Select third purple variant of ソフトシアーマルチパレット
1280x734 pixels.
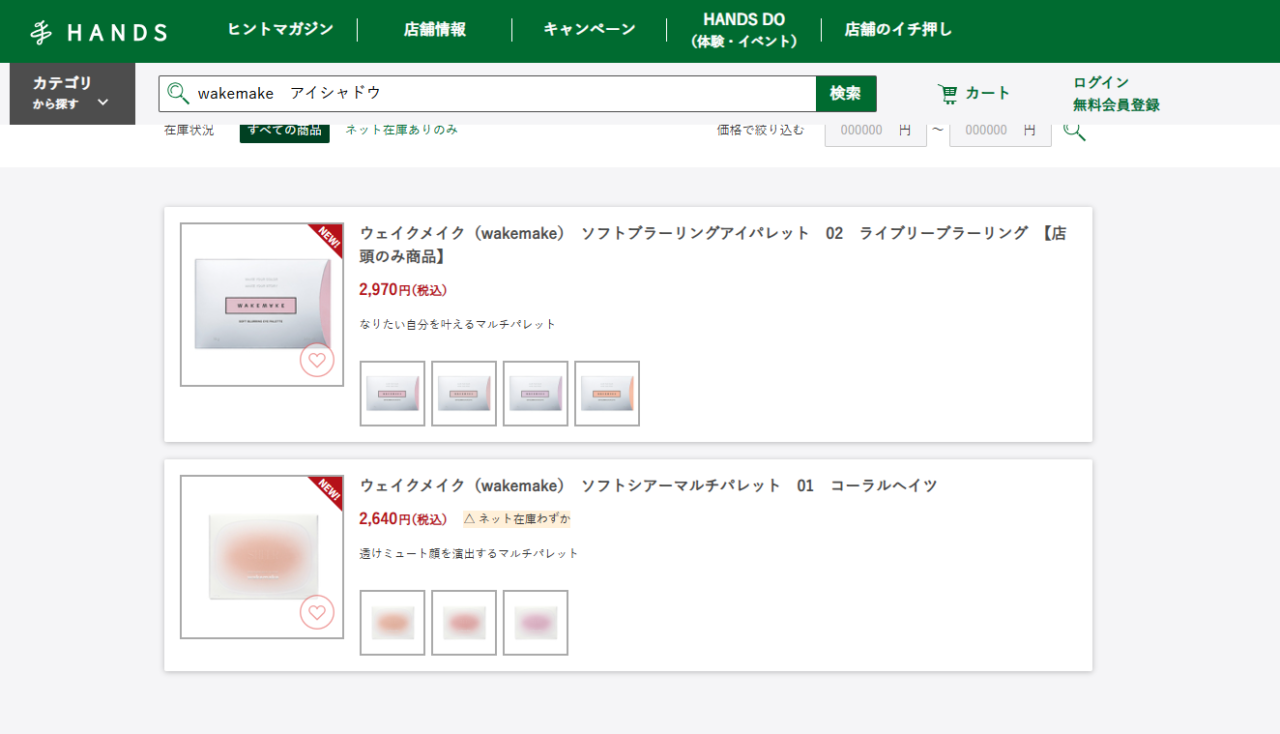pyautogui.click(x=536, y=623)
